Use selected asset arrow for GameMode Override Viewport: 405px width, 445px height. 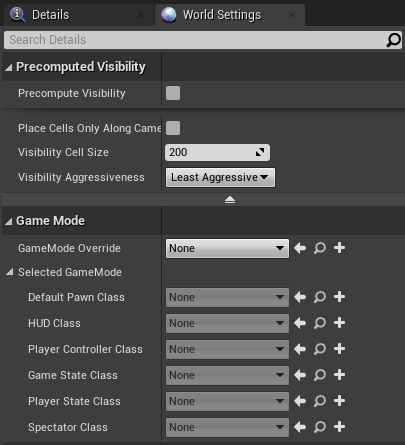point(300,248)
